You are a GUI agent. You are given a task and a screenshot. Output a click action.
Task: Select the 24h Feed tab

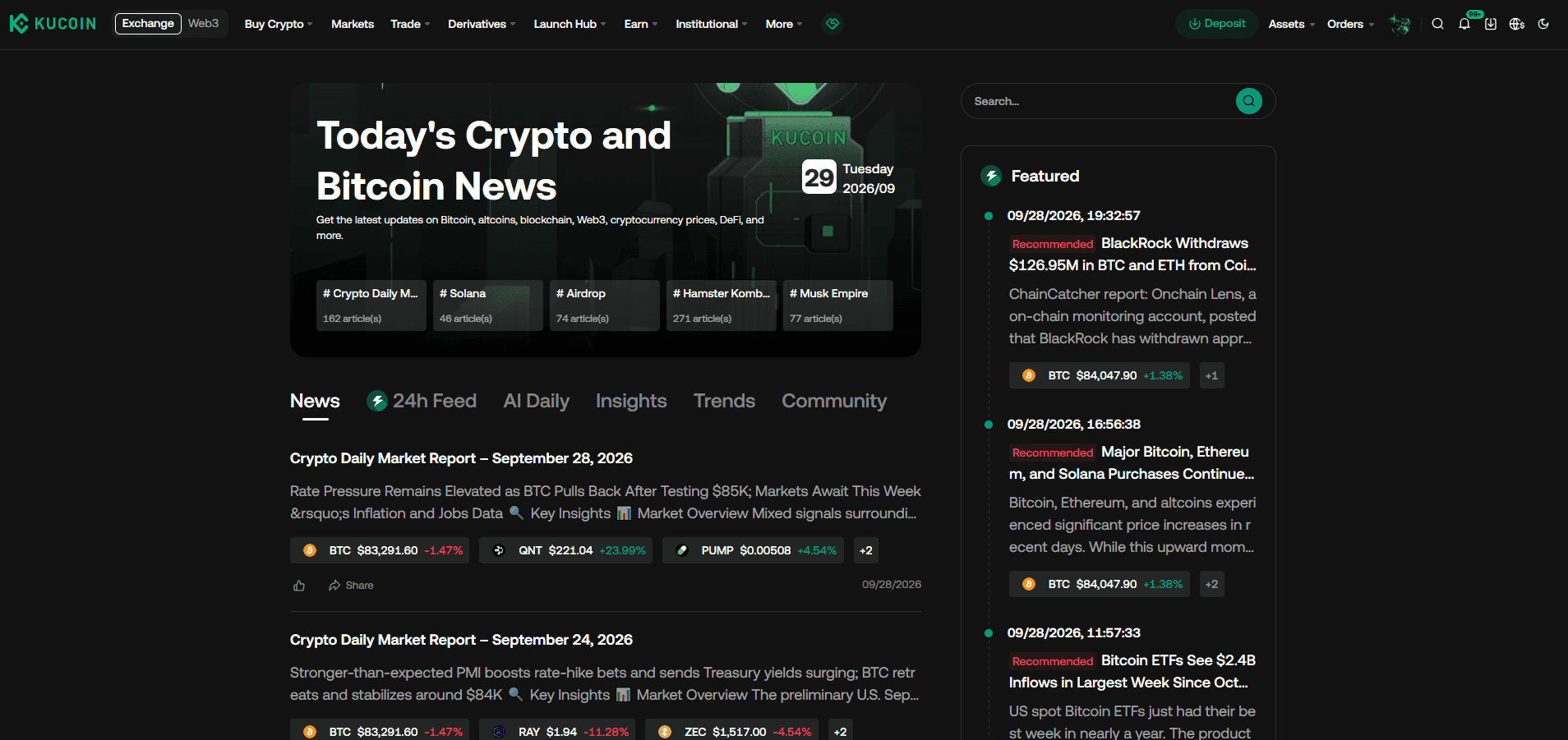coord(422,401)
